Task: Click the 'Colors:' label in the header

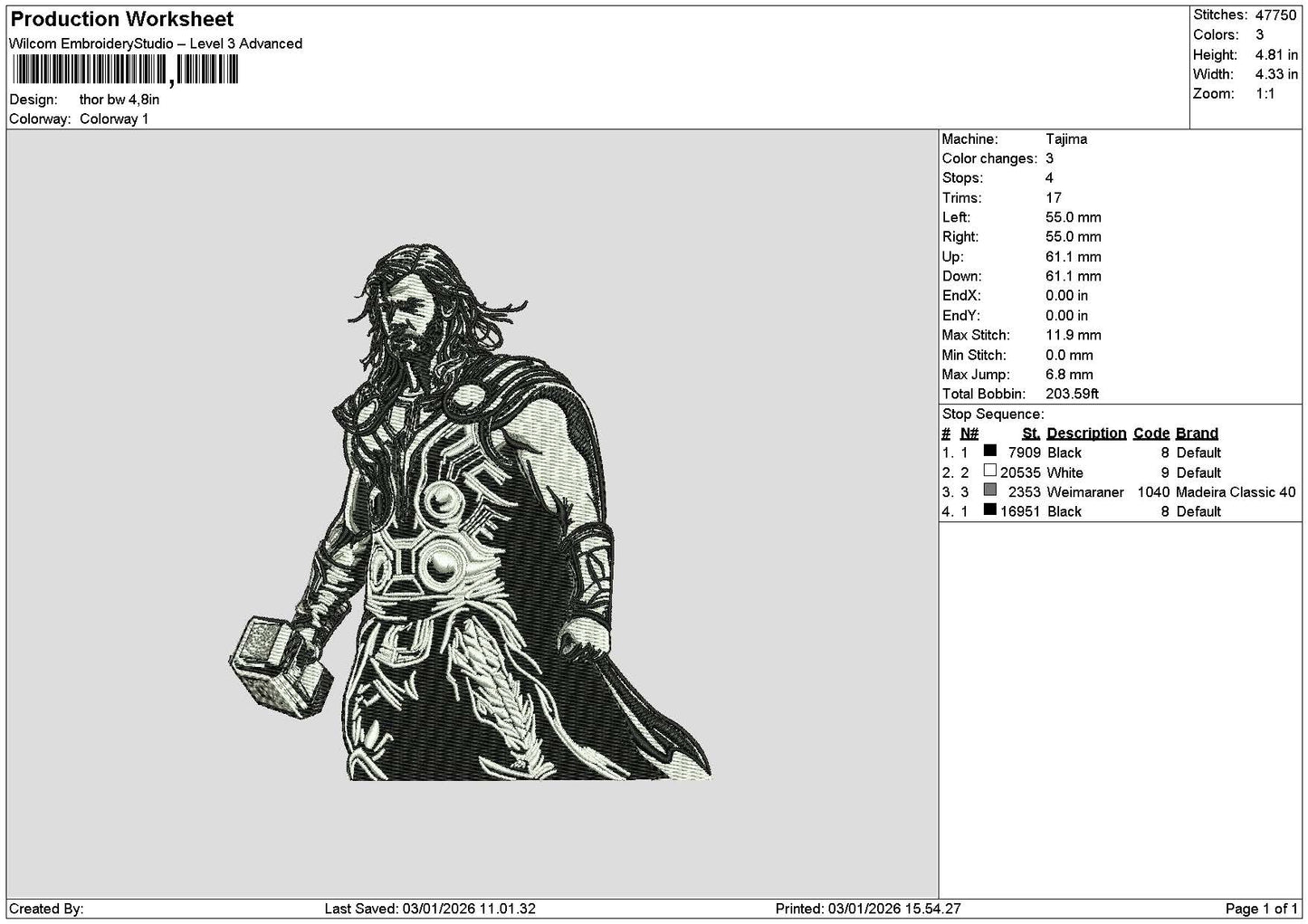Action: point(1216,35)
